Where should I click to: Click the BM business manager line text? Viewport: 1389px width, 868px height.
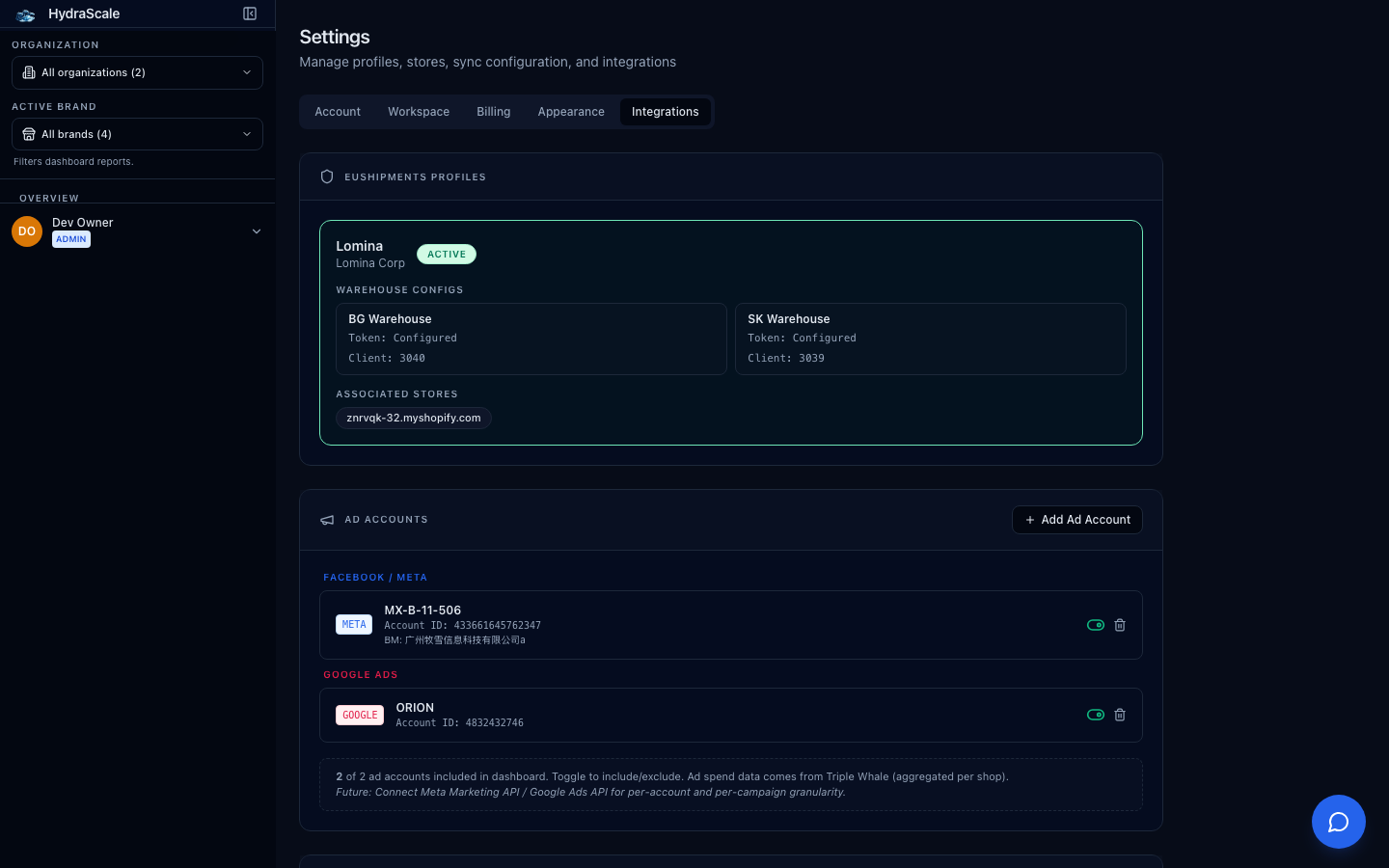[x=455, y=640]
